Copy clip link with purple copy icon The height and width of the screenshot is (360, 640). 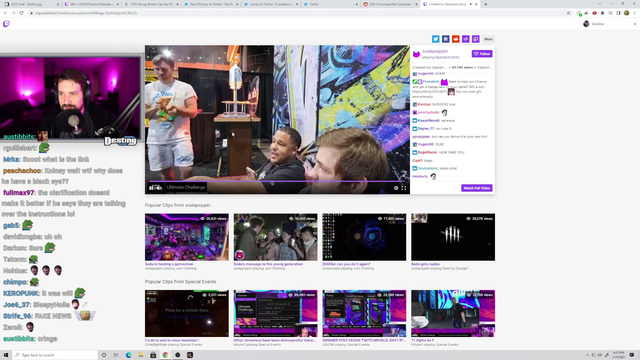click(x=476, y=39)
